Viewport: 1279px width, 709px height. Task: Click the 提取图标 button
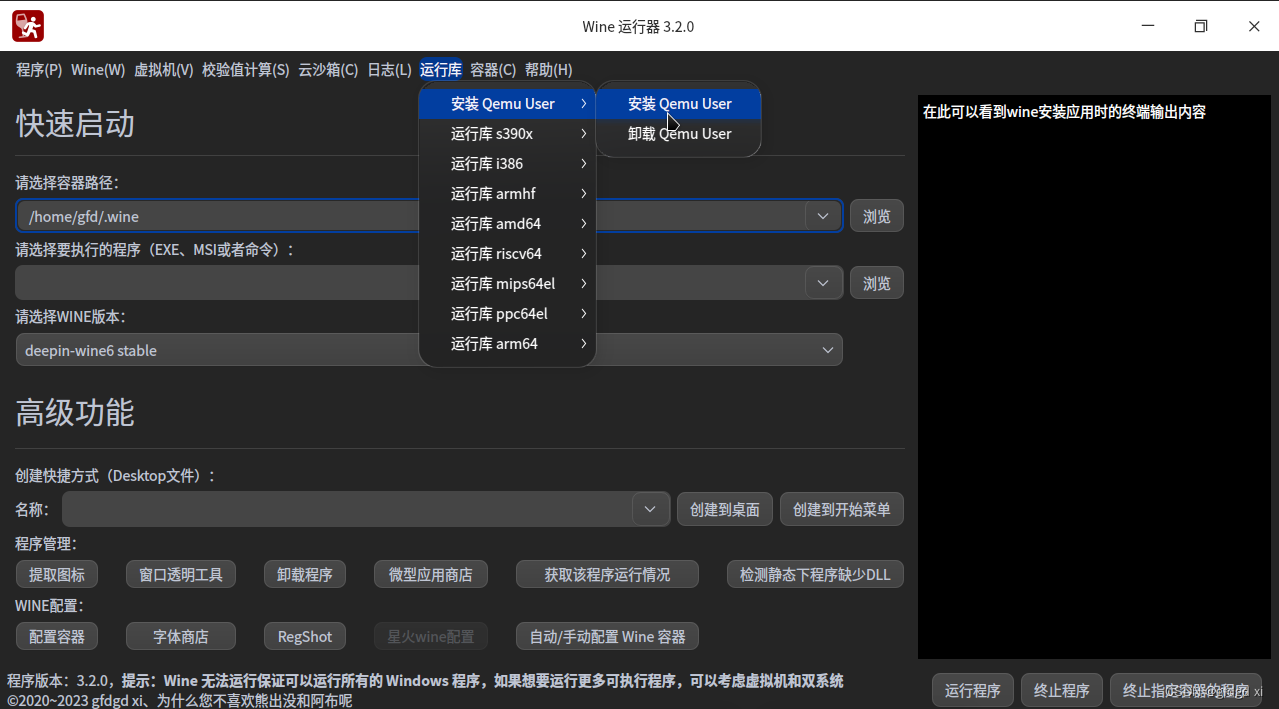(x=57, y=574)
